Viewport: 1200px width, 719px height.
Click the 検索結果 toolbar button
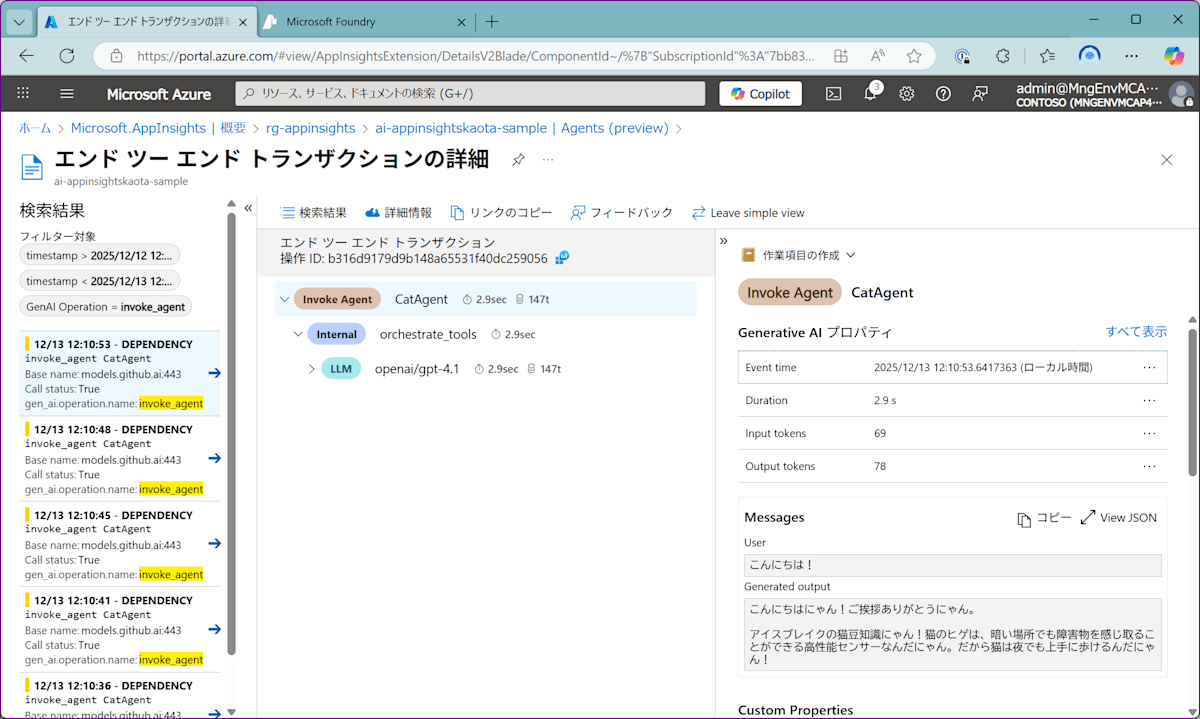[314, 213]
